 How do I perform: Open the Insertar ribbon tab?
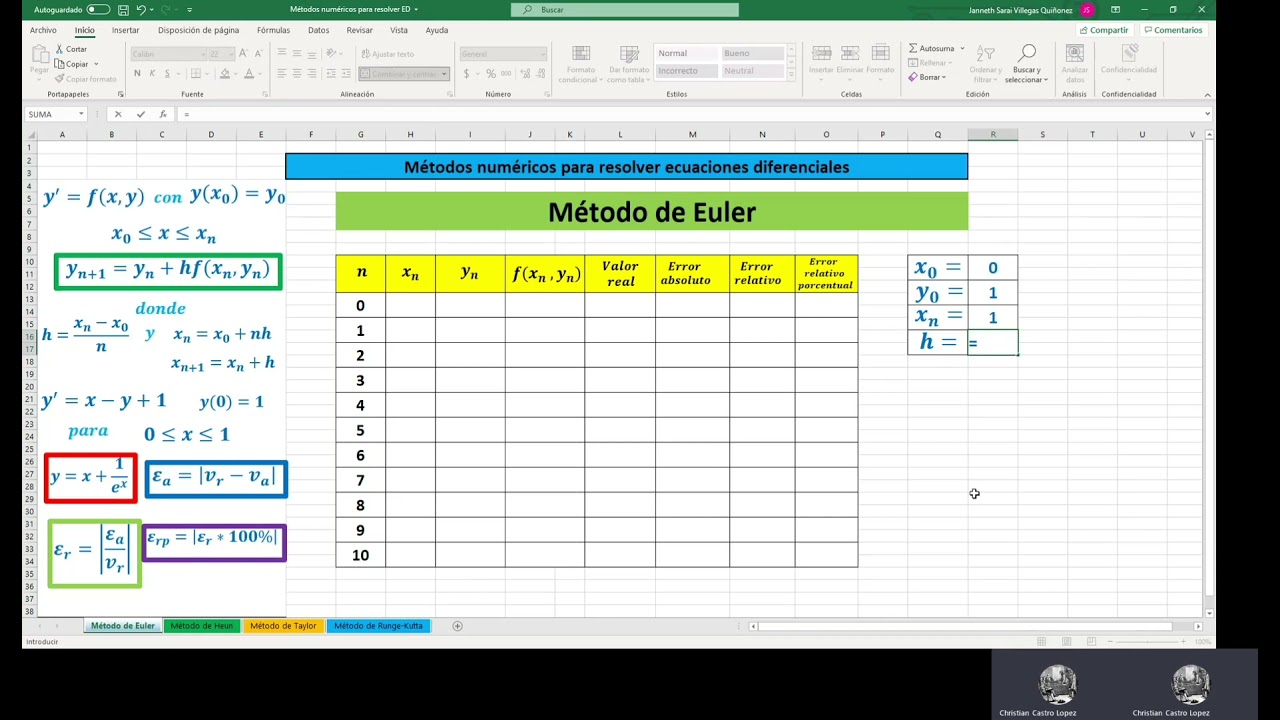click(x=126, y=30)
